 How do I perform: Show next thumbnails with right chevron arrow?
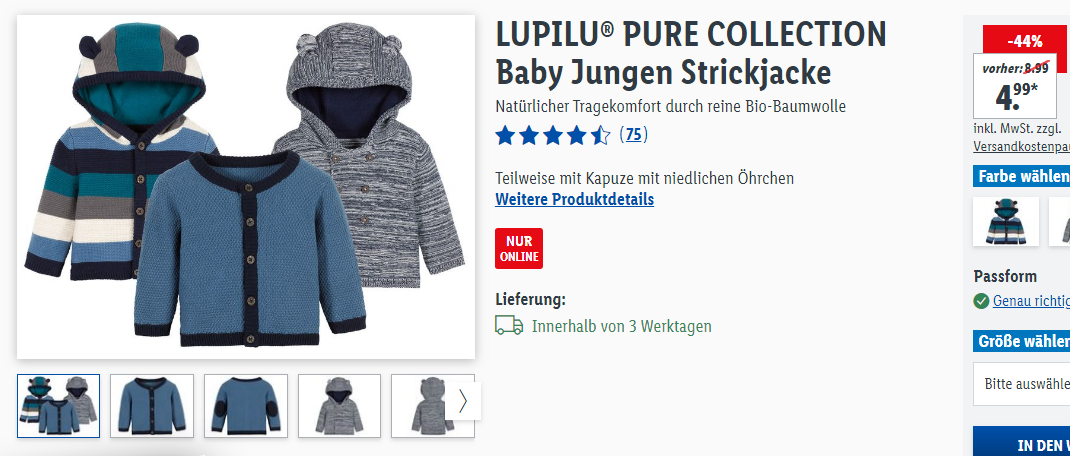pyautogui.click(x=463, y=401)
